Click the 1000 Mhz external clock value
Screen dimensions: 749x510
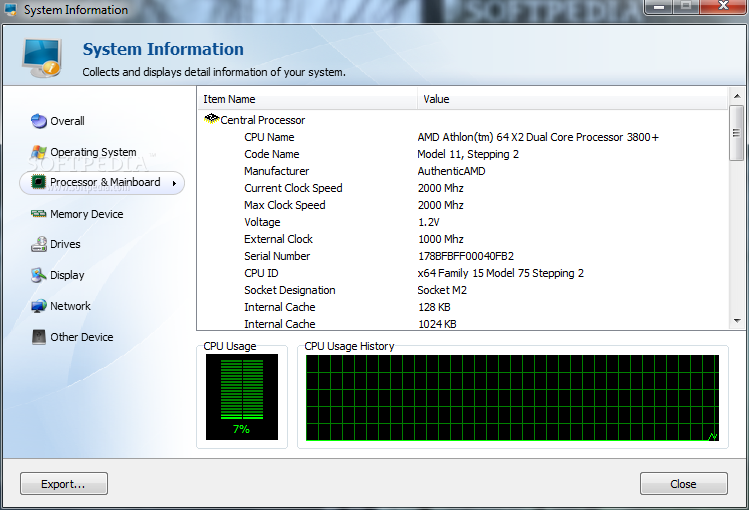tap(440, 239)
